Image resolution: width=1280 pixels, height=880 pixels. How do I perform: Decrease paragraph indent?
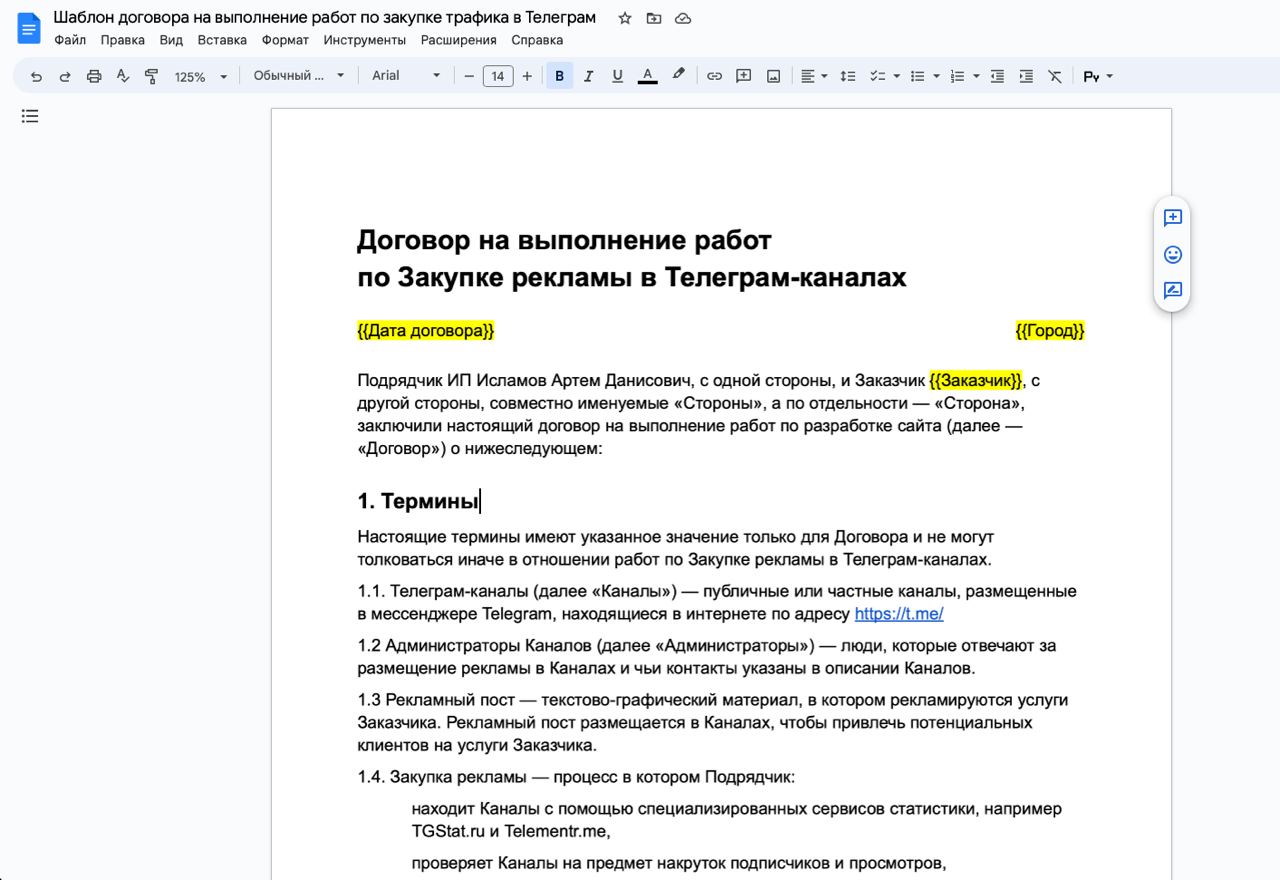997,76
